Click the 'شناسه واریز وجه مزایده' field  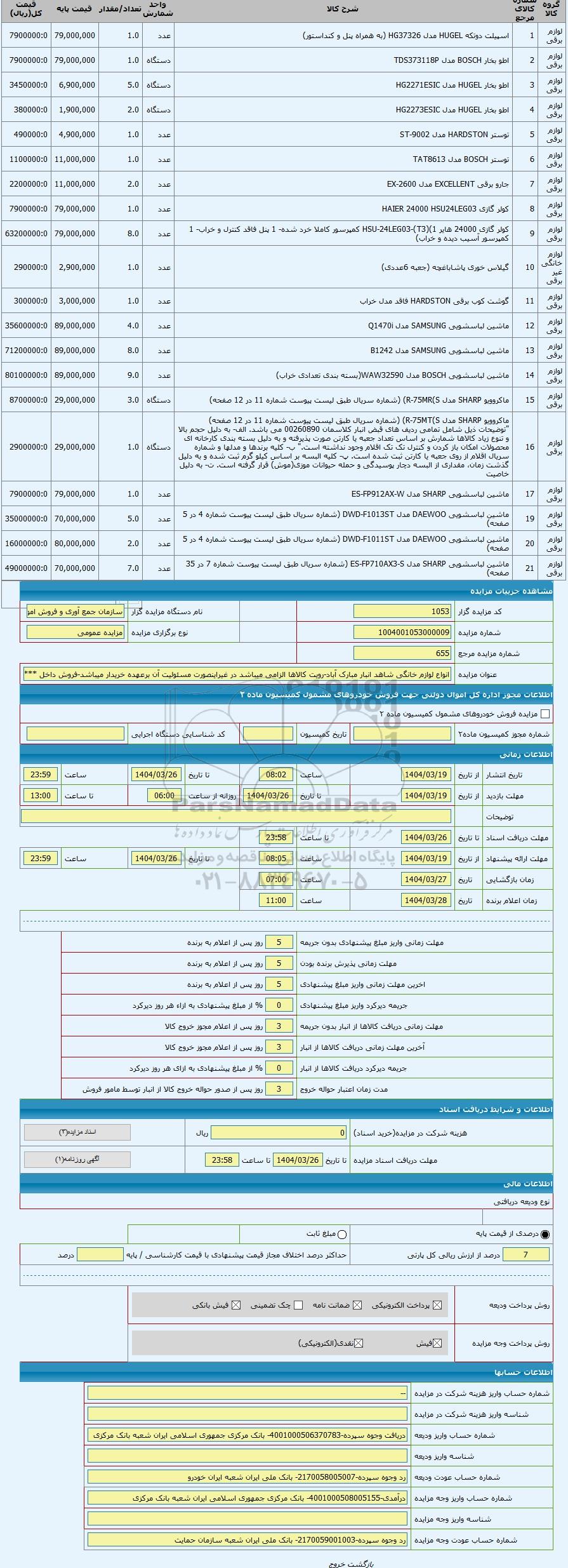[x=248, y=1519]
